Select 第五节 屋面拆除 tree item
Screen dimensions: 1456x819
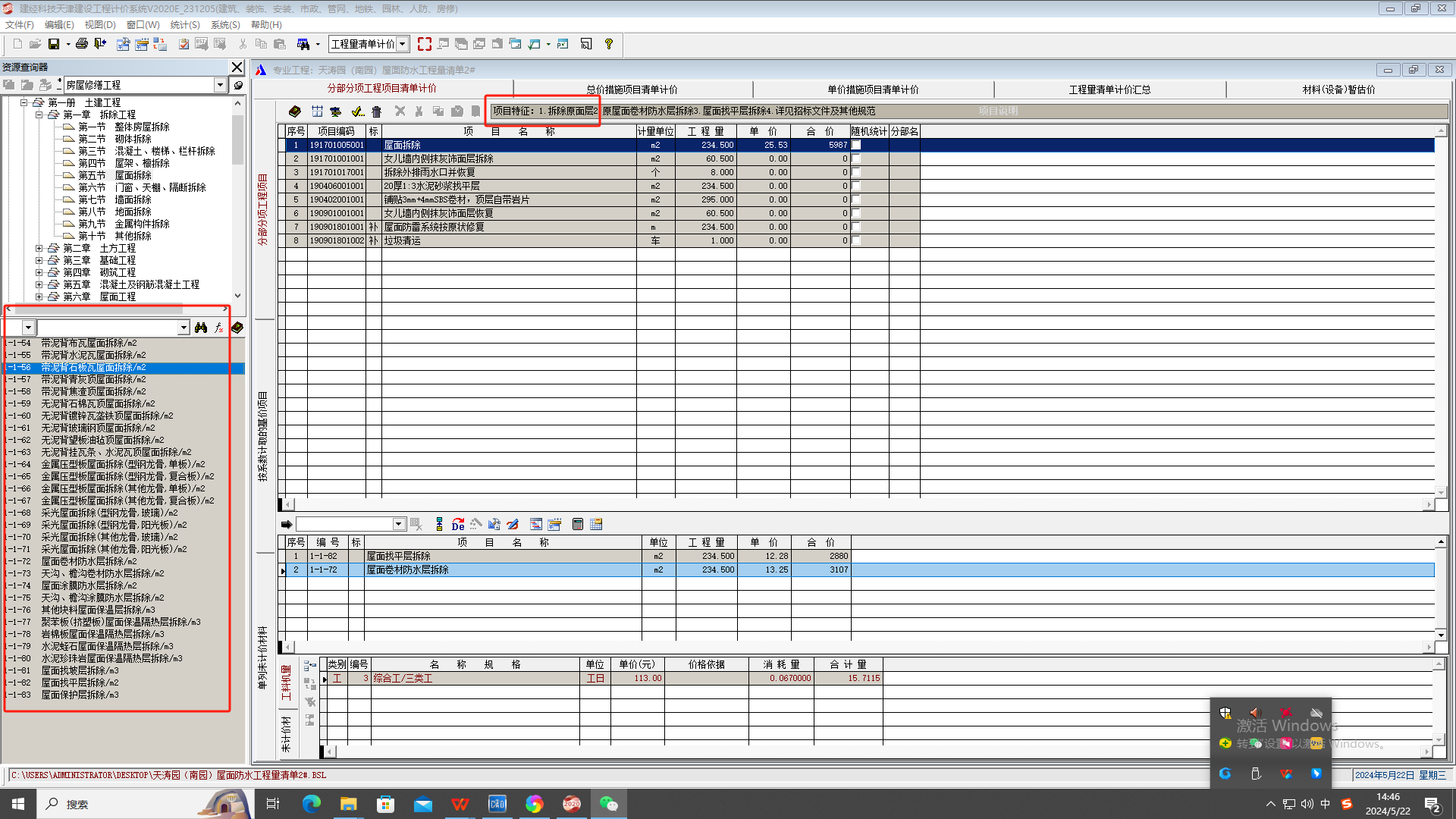point(115,175)
